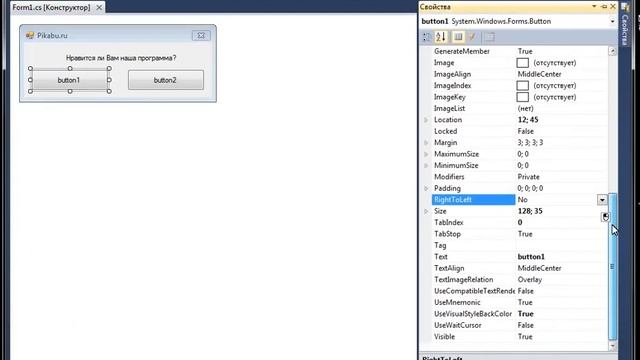Open the Properties window position menu arrow

point(594,7)
